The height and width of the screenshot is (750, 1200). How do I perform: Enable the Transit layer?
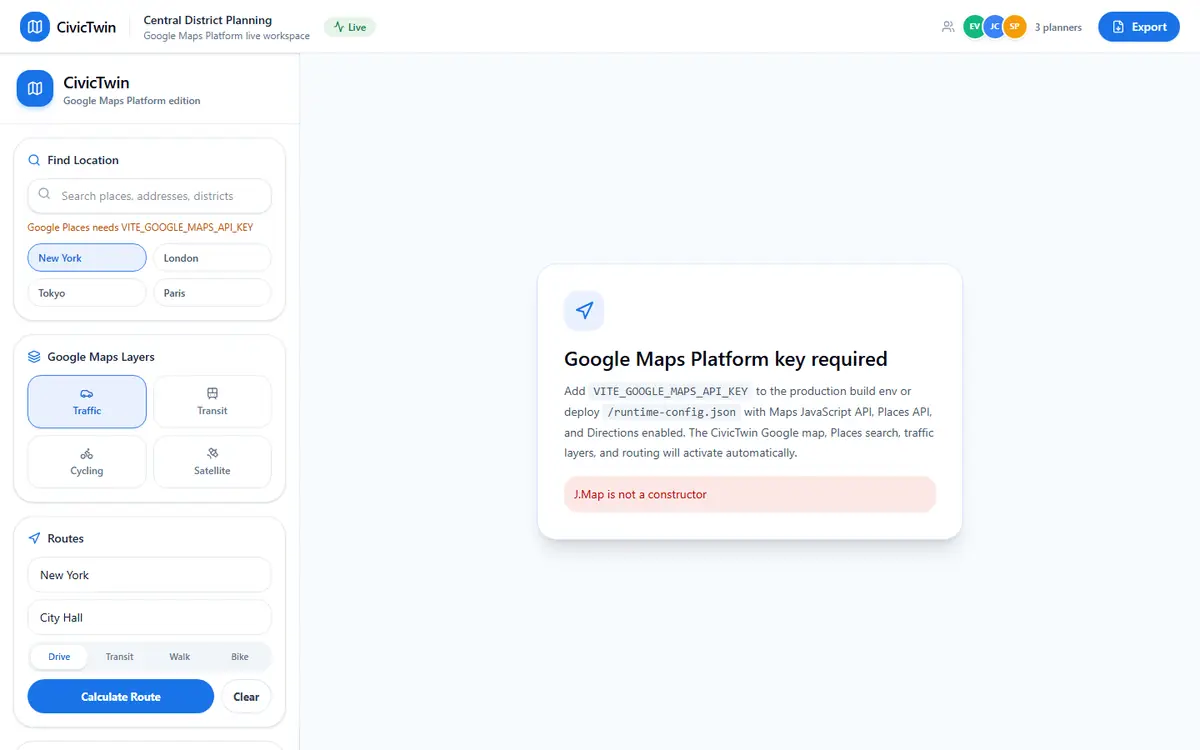(x=212, y=402)
